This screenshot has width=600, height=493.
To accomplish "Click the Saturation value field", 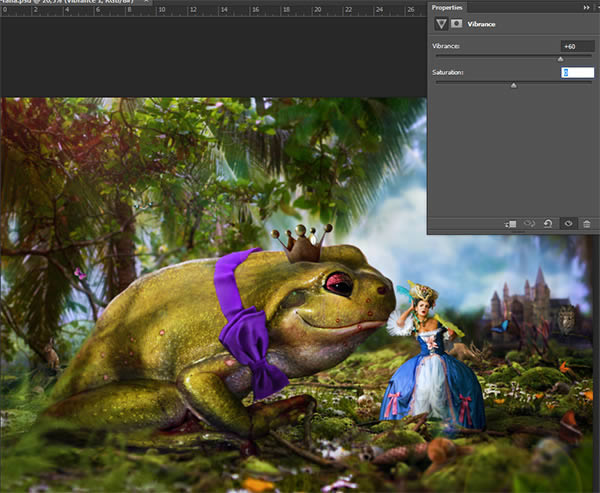I will pos(577,72).
